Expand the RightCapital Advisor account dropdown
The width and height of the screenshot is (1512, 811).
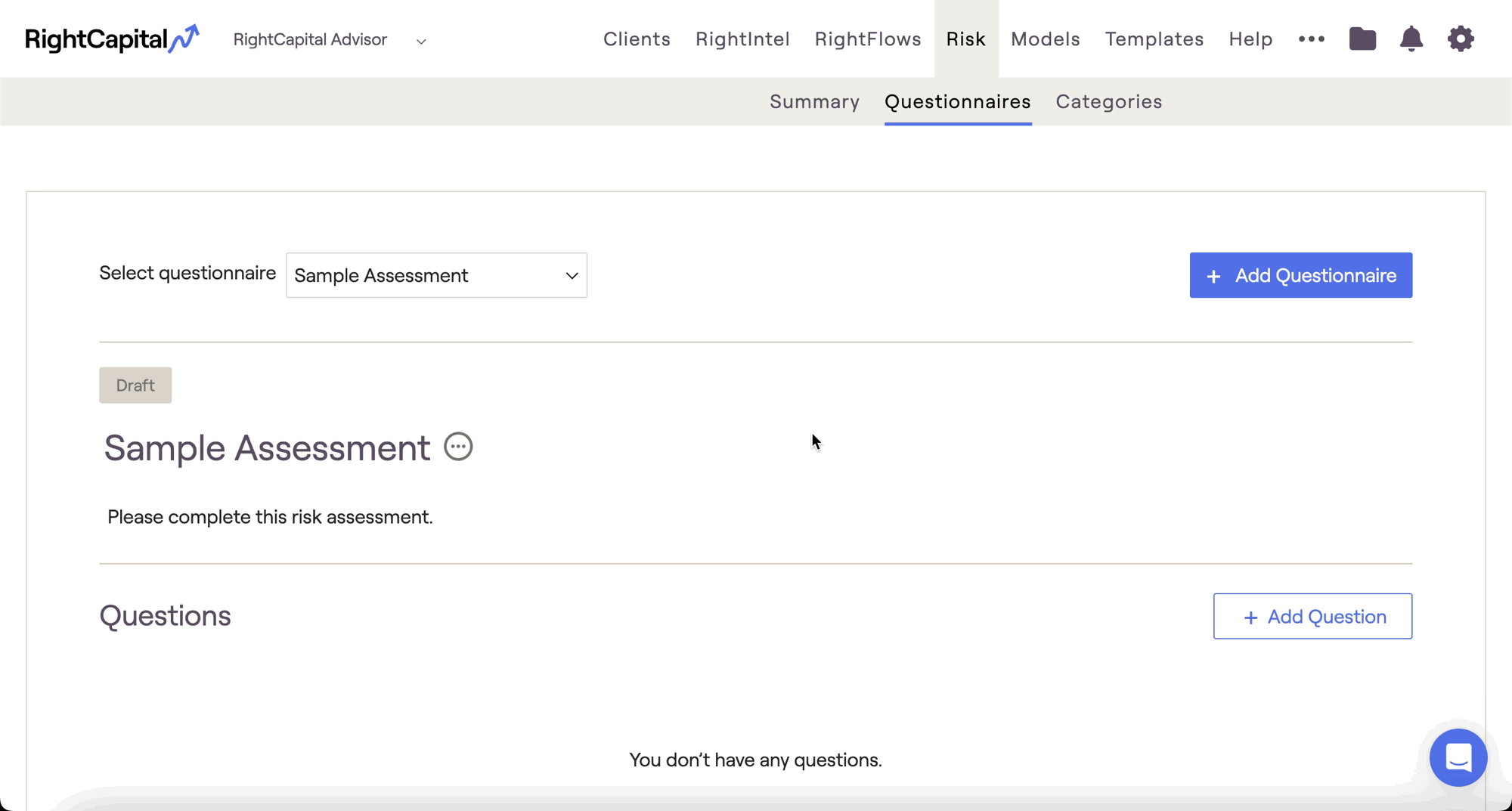coord(330,39)
